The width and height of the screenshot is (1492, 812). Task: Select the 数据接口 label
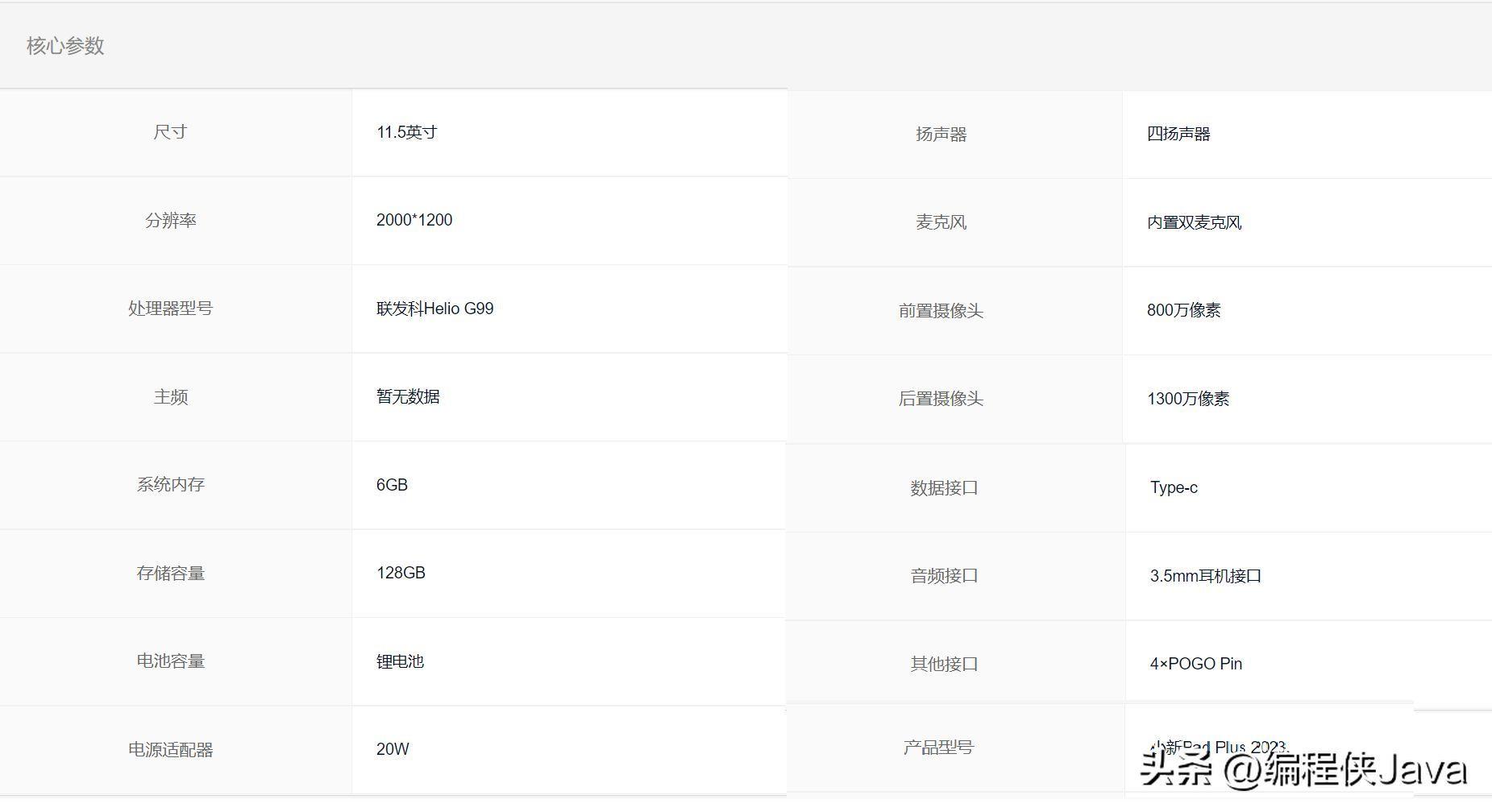tap(944, 488)
